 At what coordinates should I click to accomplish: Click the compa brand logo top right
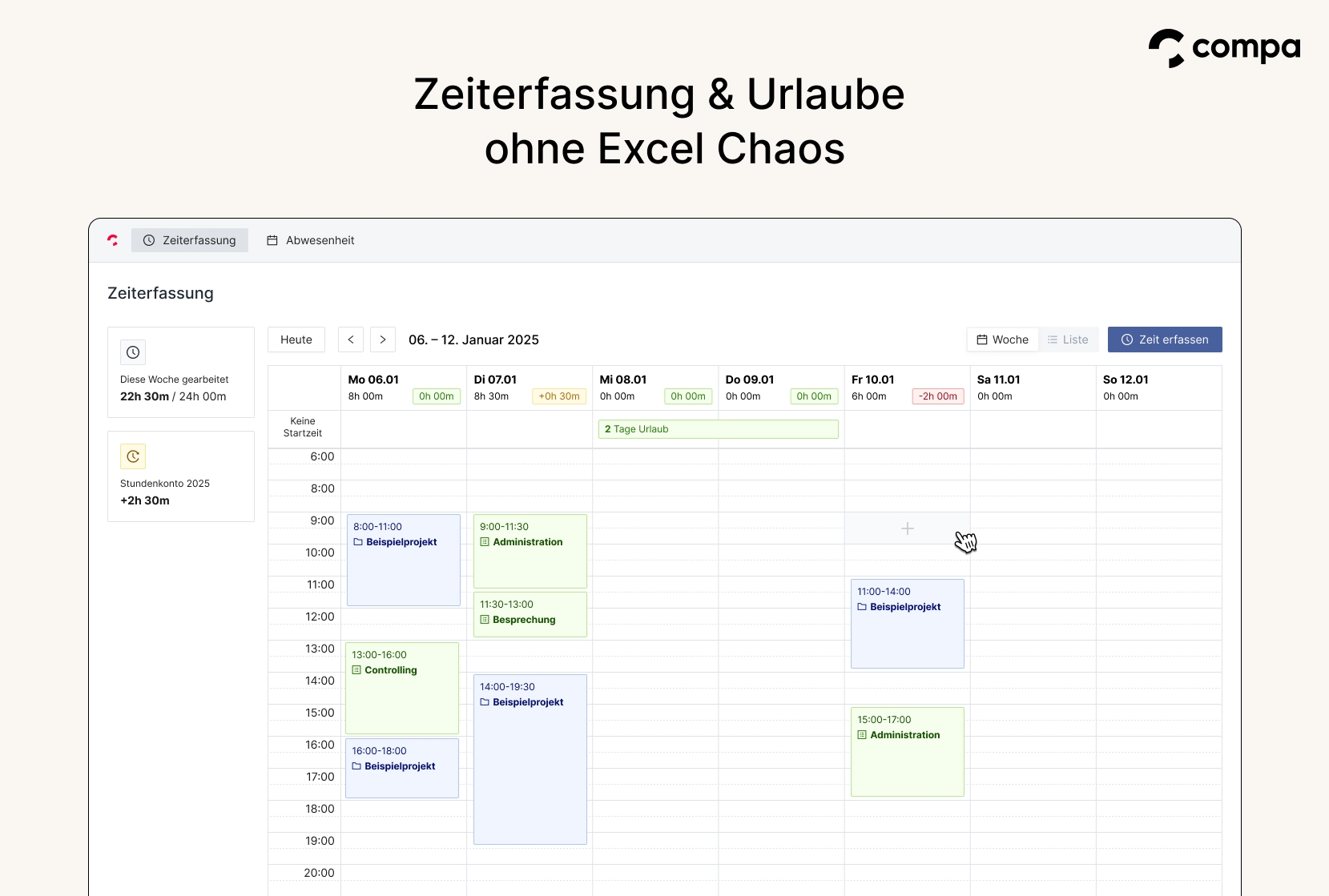pyautogui.click(x=1224, y=48)
